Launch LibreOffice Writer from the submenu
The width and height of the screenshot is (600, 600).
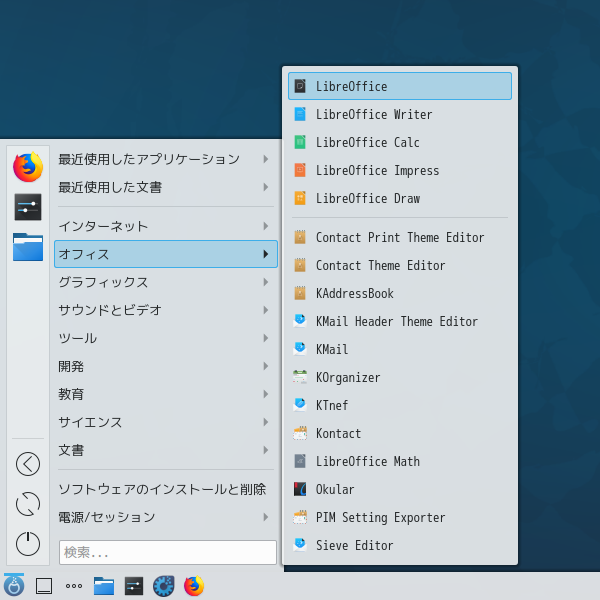(x=400, y=114)
